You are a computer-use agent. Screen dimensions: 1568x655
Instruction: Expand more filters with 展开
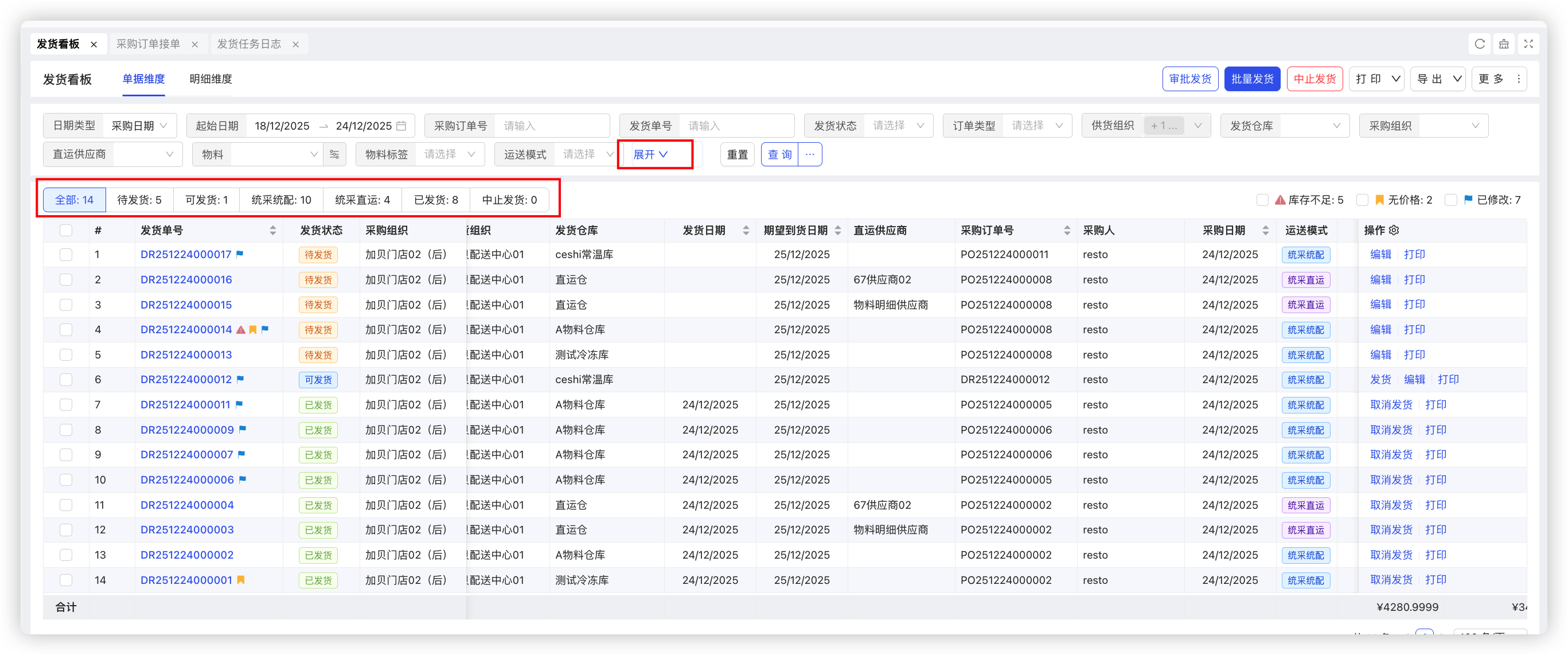pyautogui.click(x=651, y=155)
